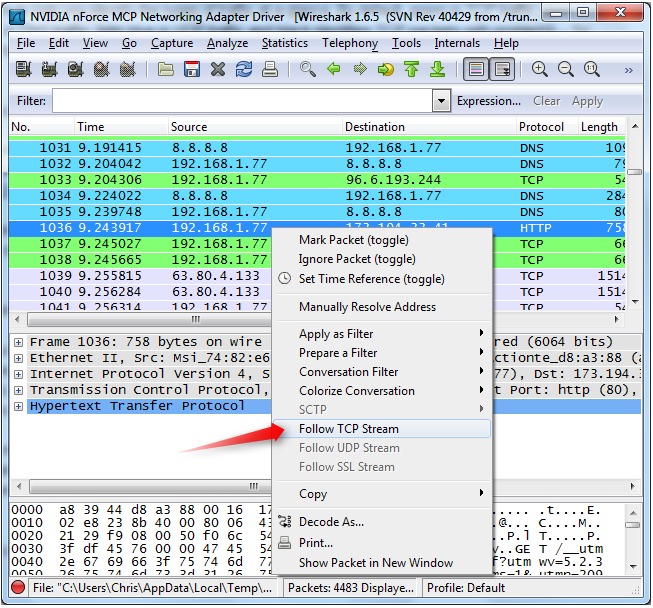Screen dimensions: 653x608
Task: Open the Statistics menu
Action: tap(285, 43)
